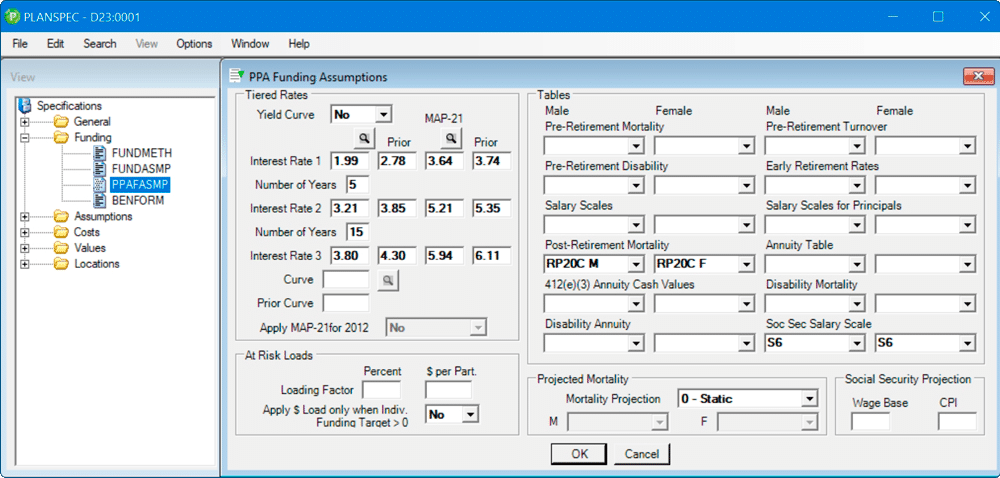Open the Window menu
The height and width of the screenshot is (478, 1000).
click(x=250, y=44)
